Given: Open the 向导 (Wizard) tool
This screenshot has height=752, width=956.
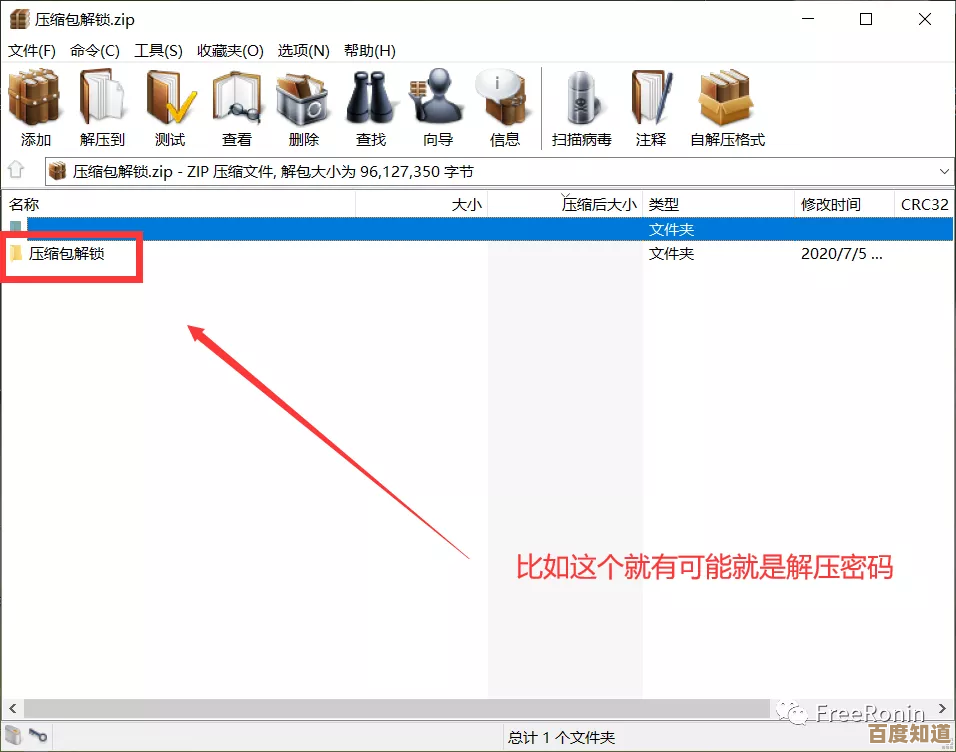Looking at the screenshot, I should tap(438, 108).
